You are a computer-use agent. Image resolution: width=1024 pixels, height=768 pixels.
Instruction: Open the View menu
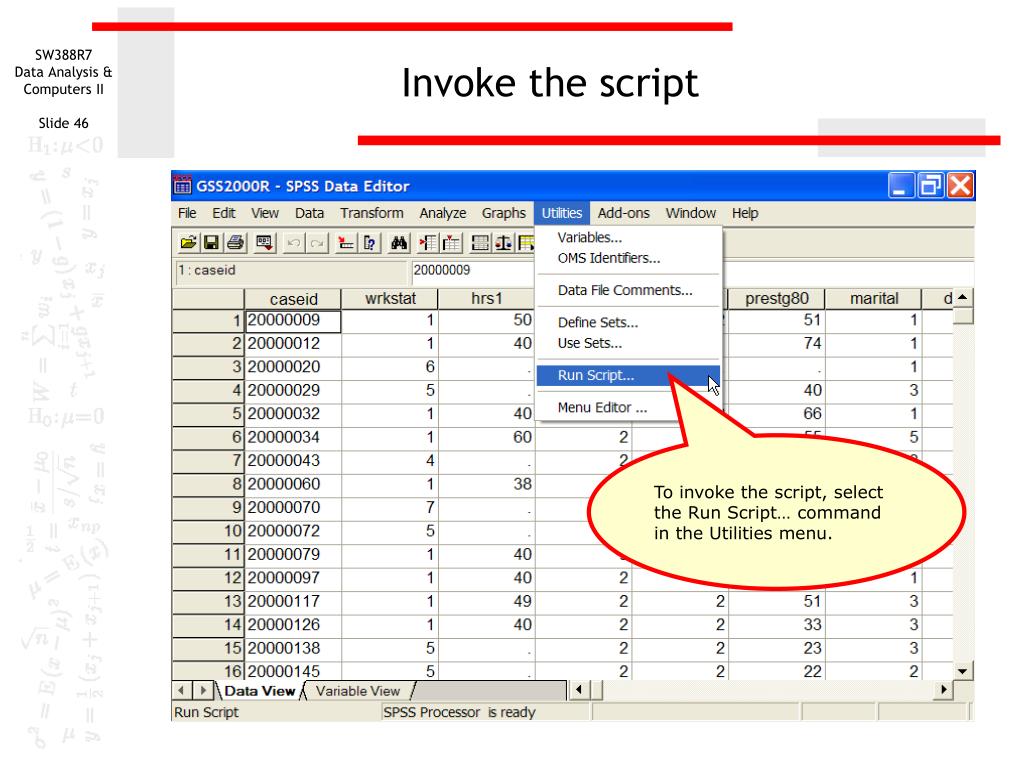click(264, 213)
